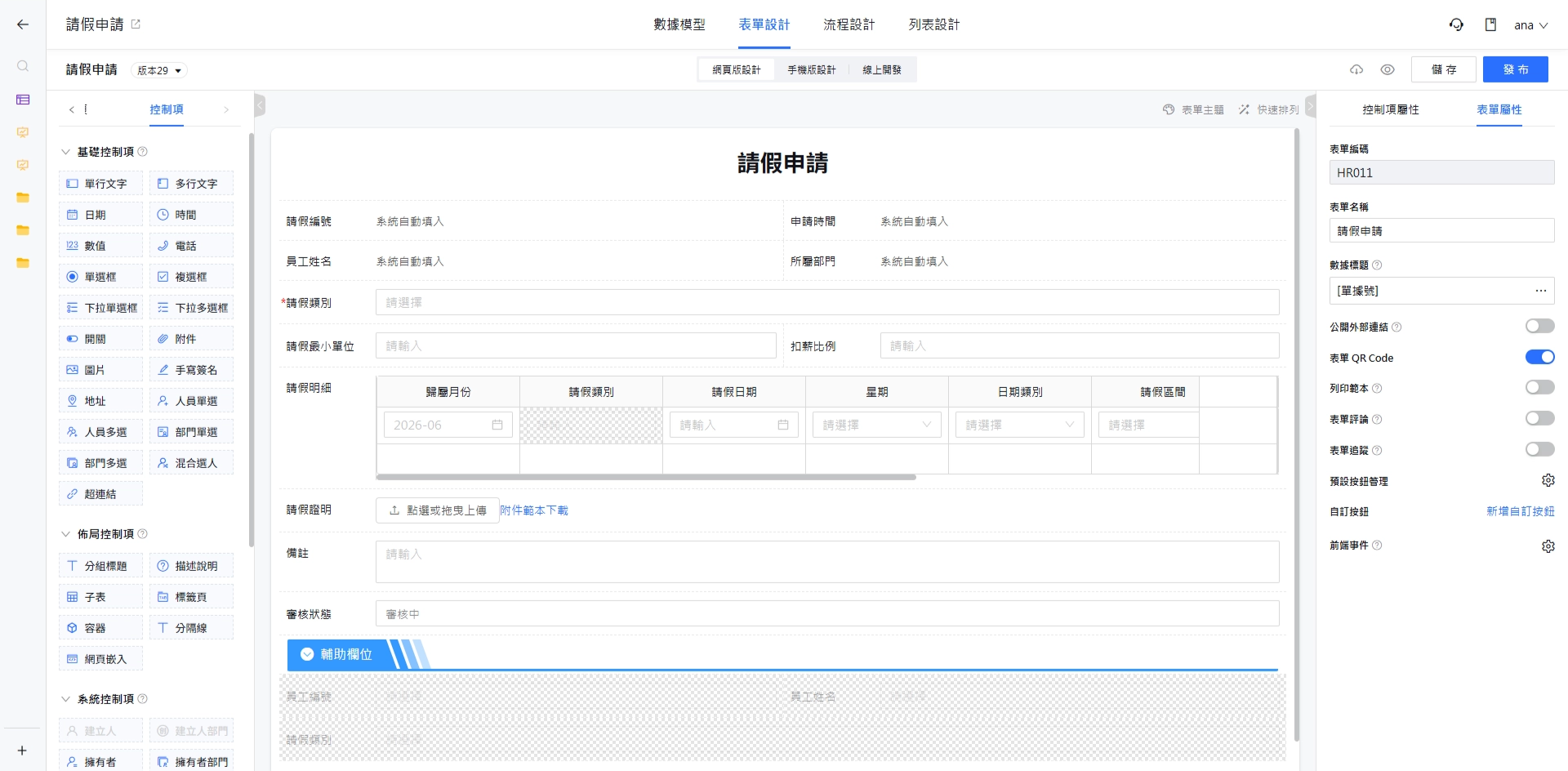Viewport: 1568px width, 771px height.
Task: Collapse the 基礎控制項 section
Action: pyautogui.click(x=66, y=152)
